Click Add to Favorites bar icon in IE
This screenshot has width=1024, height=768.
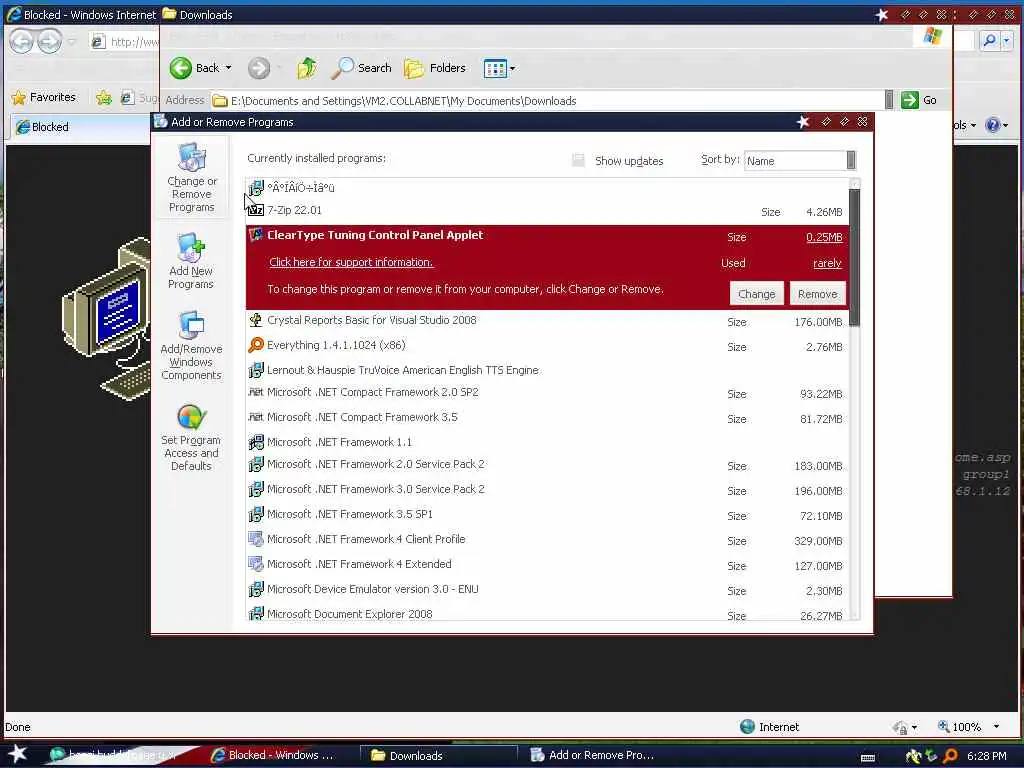[103, 98]
